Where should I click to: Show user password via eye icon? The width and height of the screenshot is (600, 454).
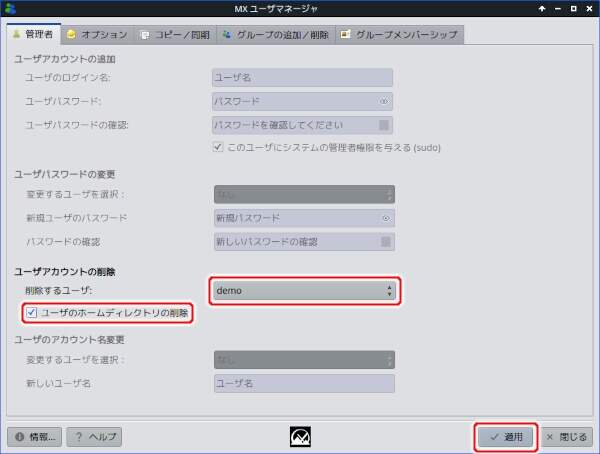click(x=384, y=101)
